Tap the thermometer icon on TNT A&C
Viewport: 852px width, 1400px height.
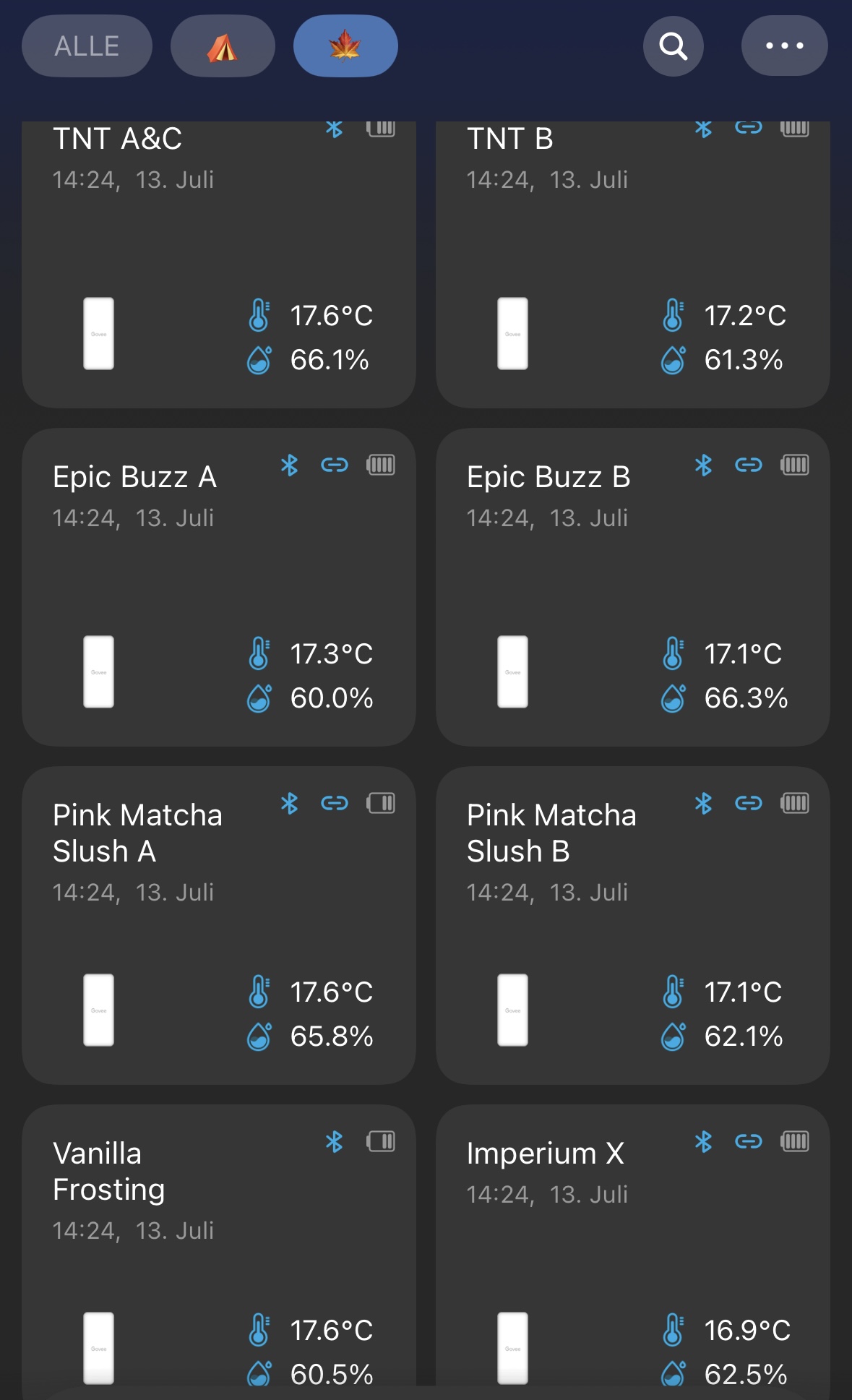259,316
